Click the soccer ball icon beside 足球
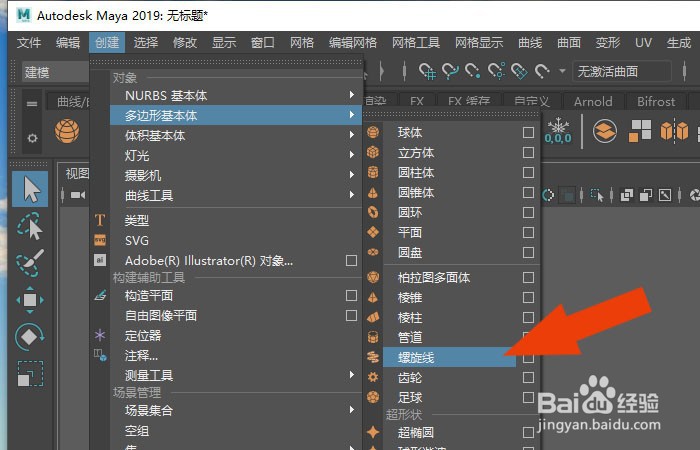Image resolution: width=700 pixels, height=450 pixels. pyautogui.click(x=373, y=397)
